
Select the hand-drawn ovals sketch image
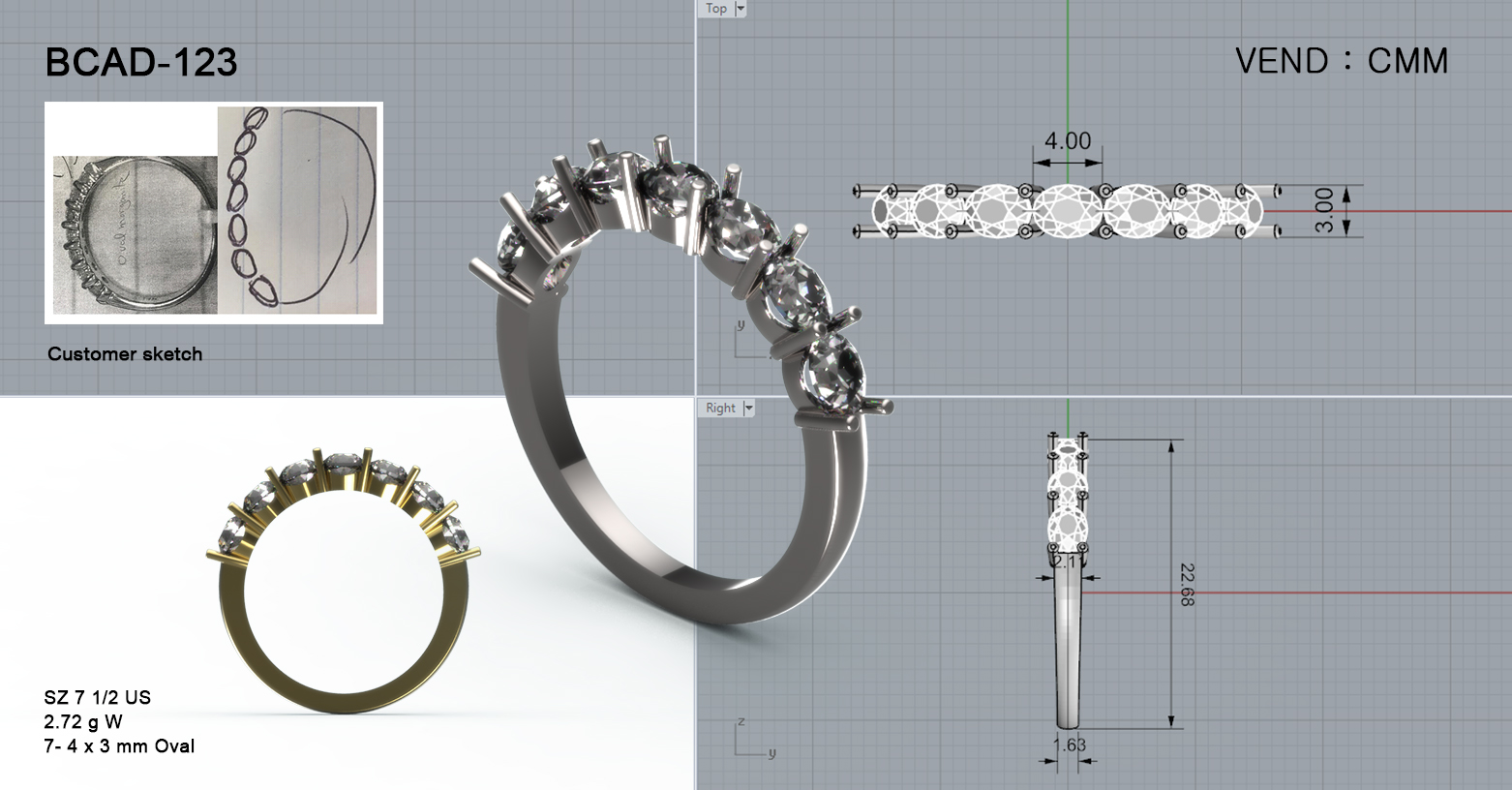pos(296,210)
